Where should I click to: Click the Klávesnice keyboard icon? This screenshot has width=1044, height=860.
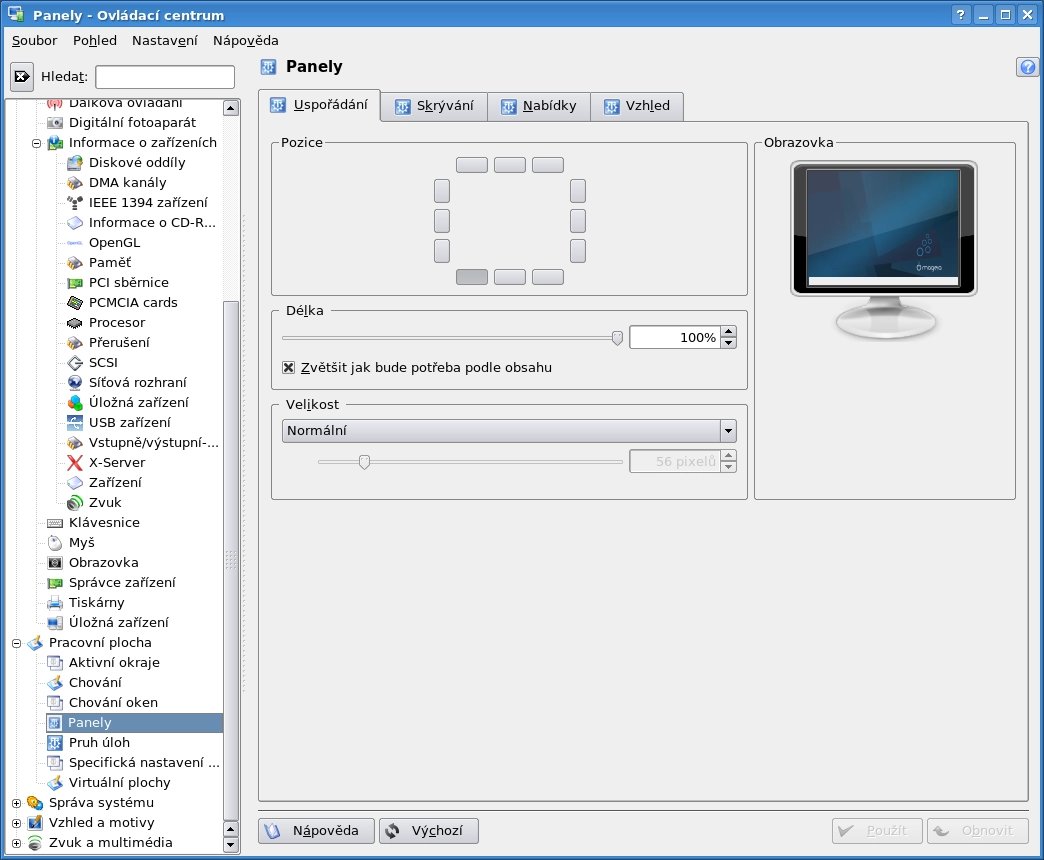[x=55, y=523]
